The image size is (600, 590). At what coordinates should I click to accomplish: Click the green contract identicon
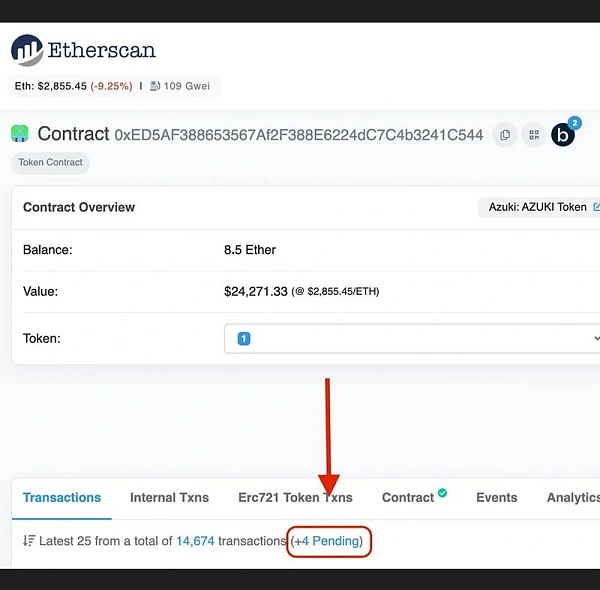(x=20, y=133)
